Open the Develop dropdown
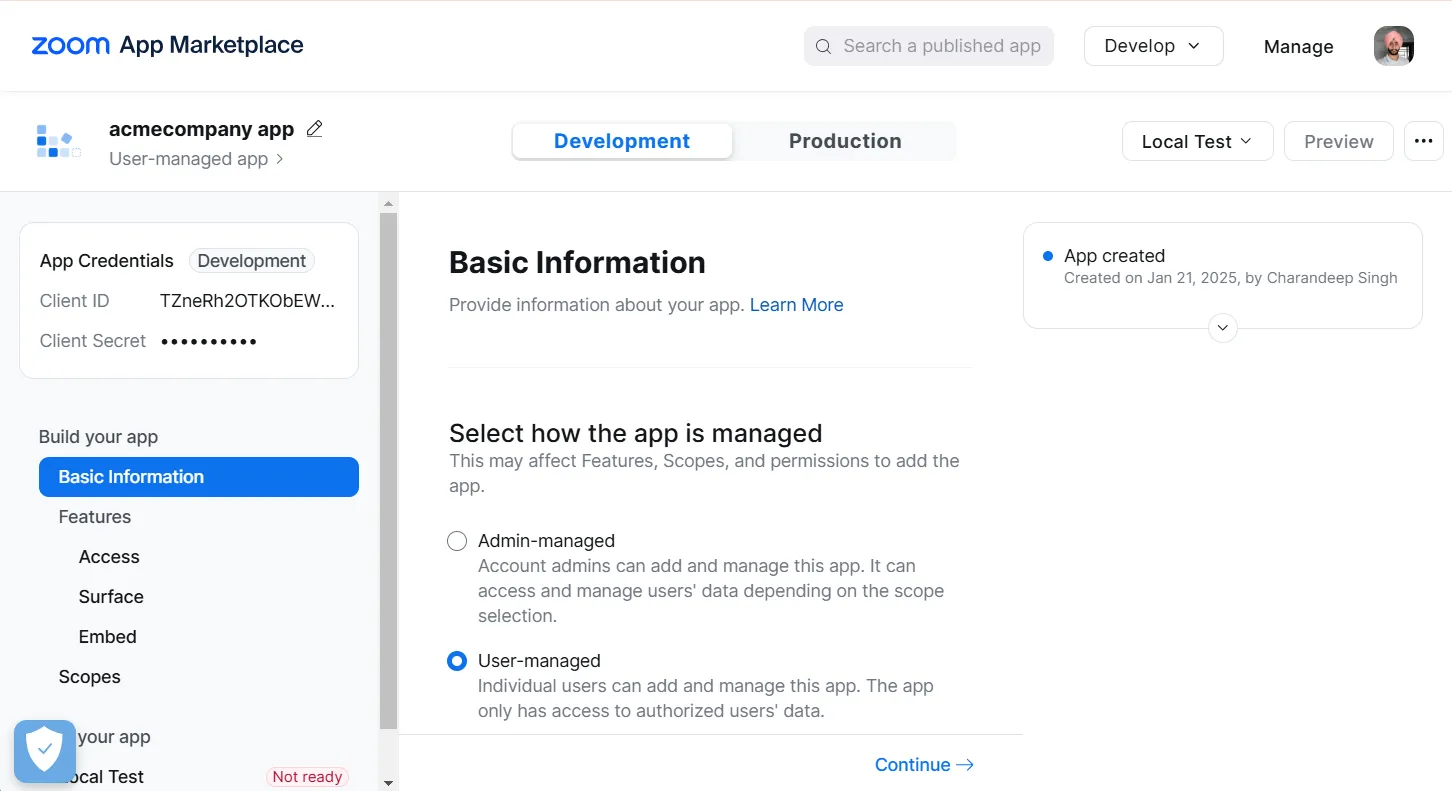This screenshot has width=1452, height=791. [x=1153, y=46]
